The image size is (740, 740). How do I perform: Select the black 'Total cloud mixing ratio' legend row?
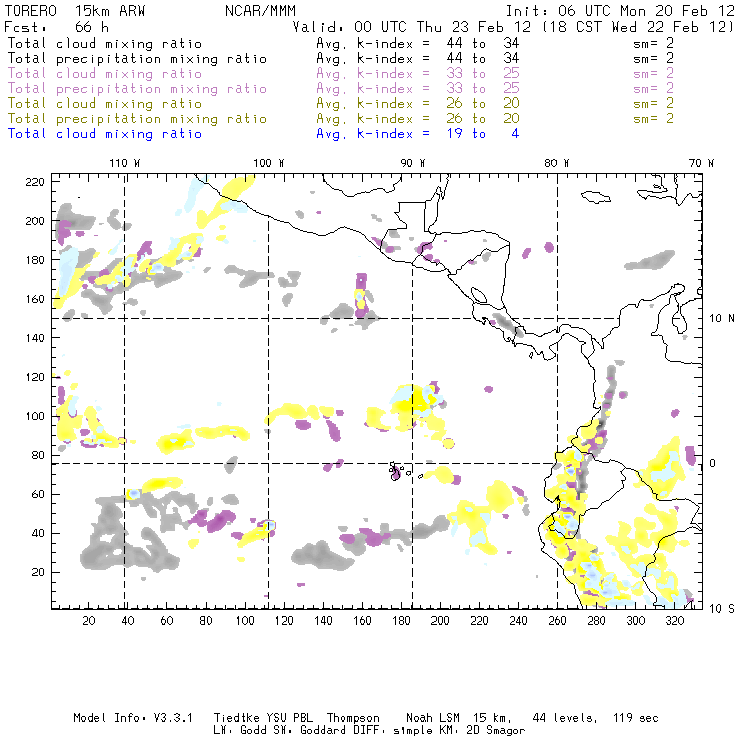(x=340, y=44)
